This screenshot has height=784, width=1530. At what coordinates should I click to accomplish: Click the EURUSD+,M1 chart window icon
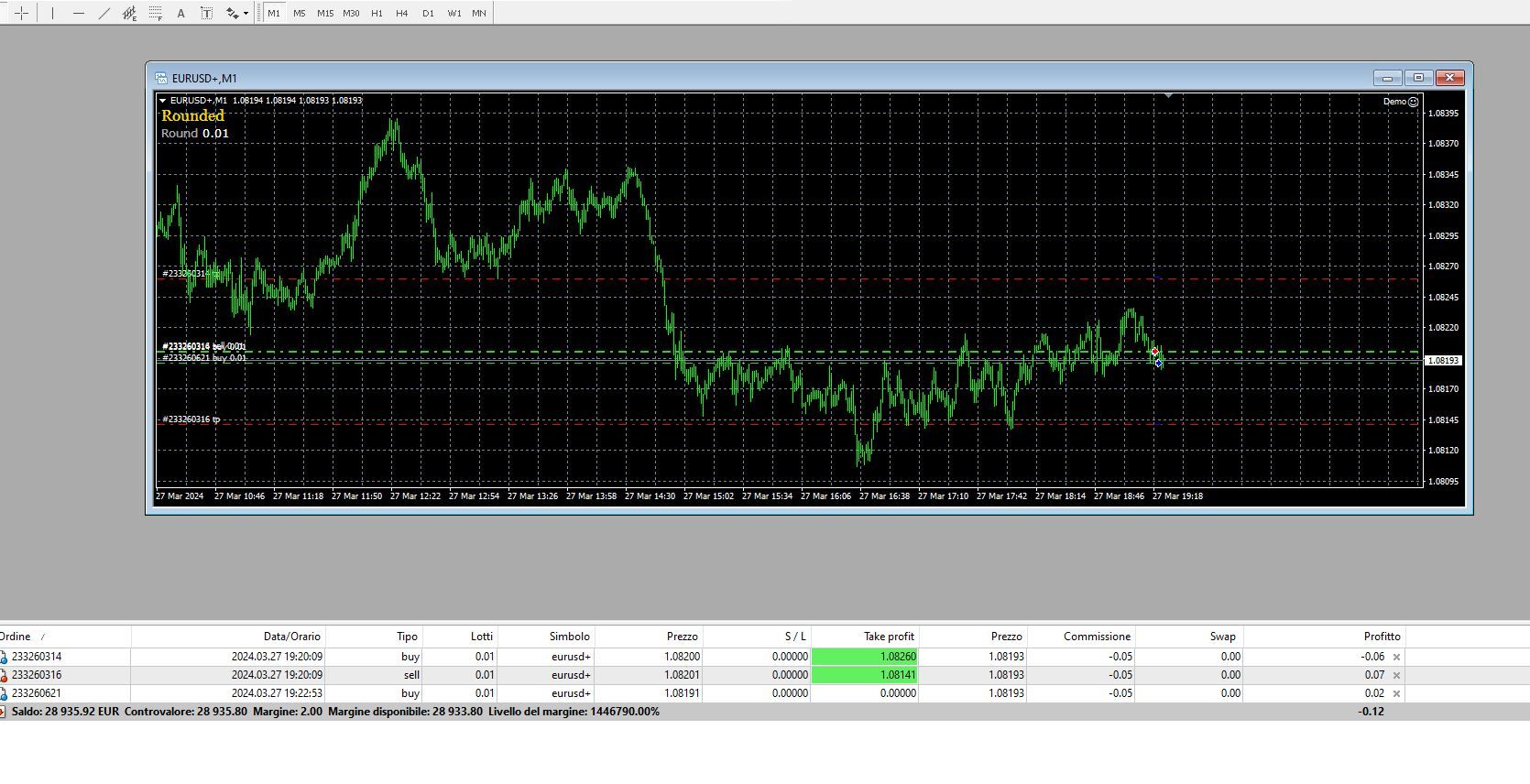[x=161, y=78]
